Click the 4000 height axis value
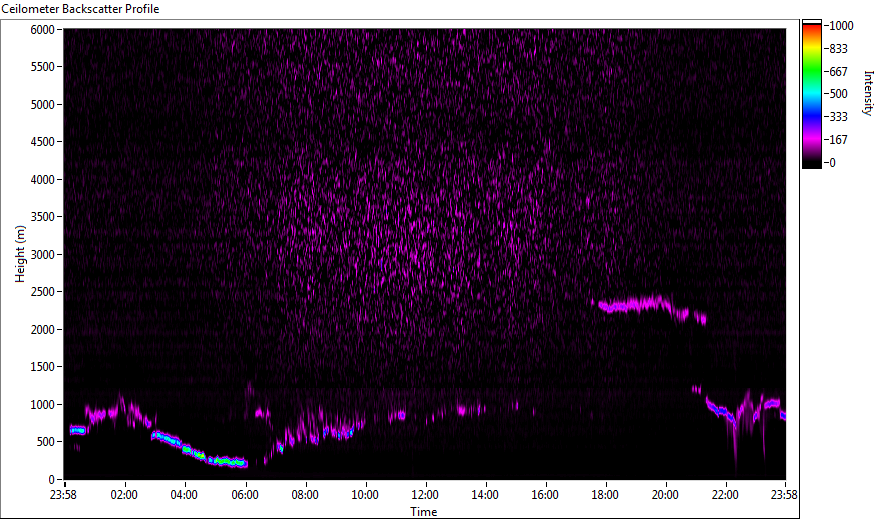The width and height of the screenshot is (878, 519). point(43,180)
